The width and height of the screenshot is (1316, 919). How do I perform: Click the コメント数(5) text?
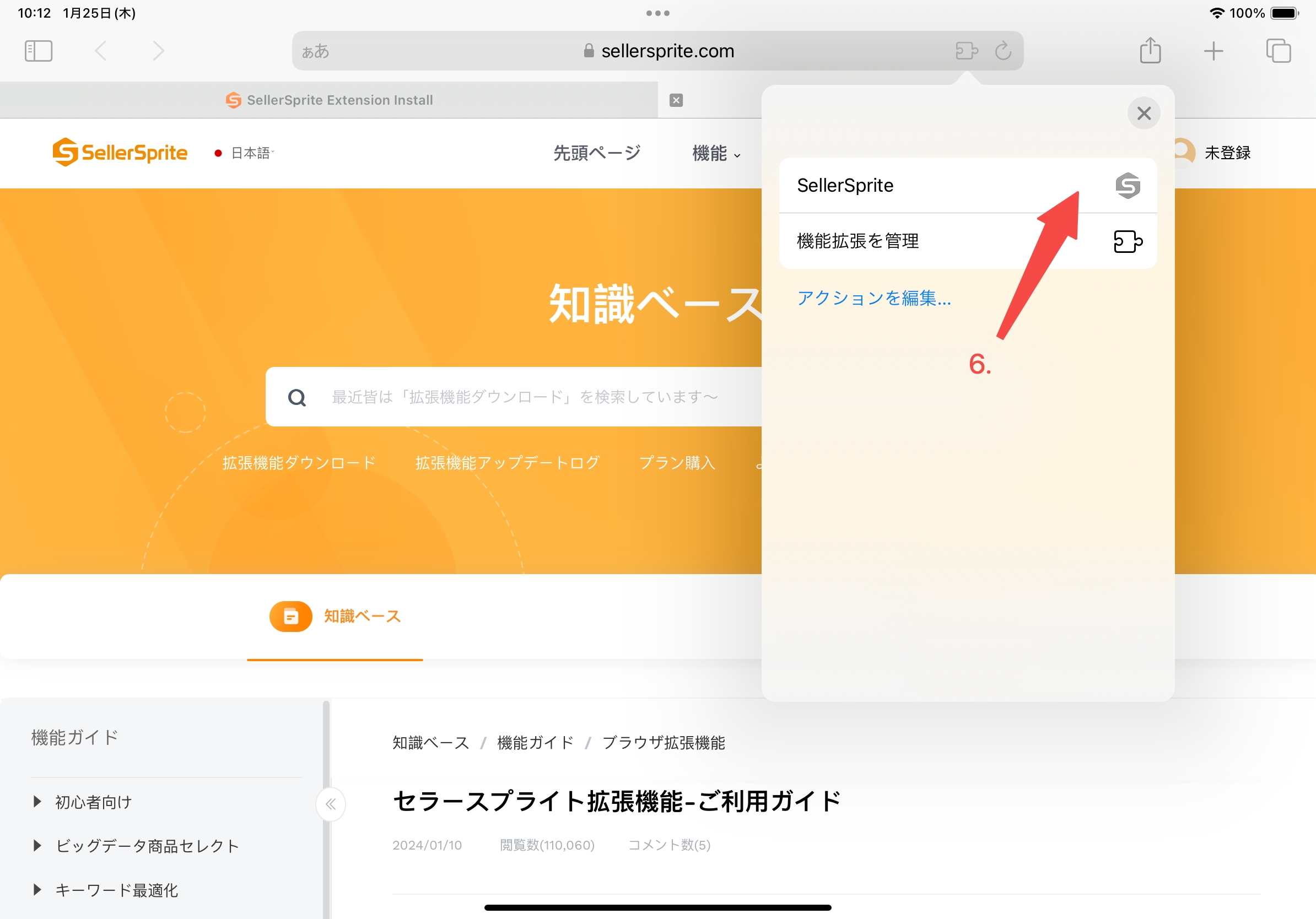pos(670,845)
